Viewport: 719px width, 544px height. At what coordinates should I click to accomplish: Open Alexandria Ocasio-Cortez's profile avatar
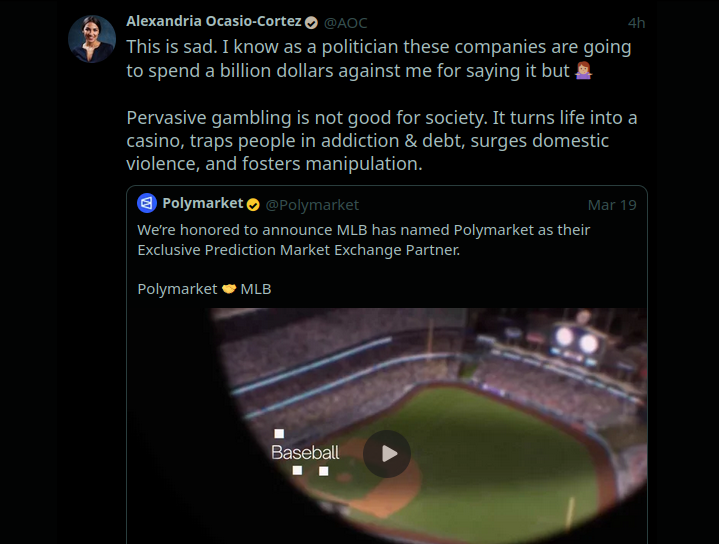92,39
